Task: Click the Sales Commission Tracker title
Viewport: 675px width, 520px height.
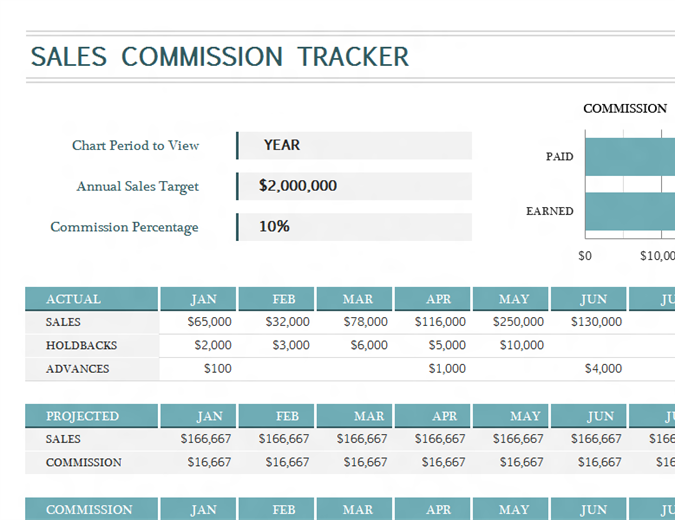Action: 220,57
